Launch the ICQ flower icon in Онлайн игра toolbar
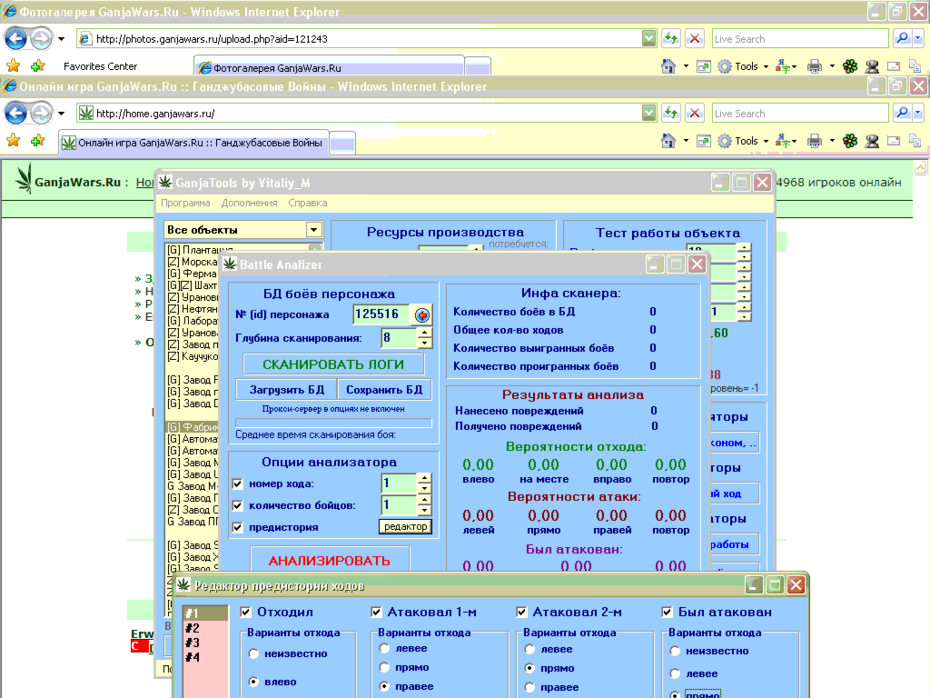Image resolution: width=930 pixels, height=698 pixels. (850, 141)
